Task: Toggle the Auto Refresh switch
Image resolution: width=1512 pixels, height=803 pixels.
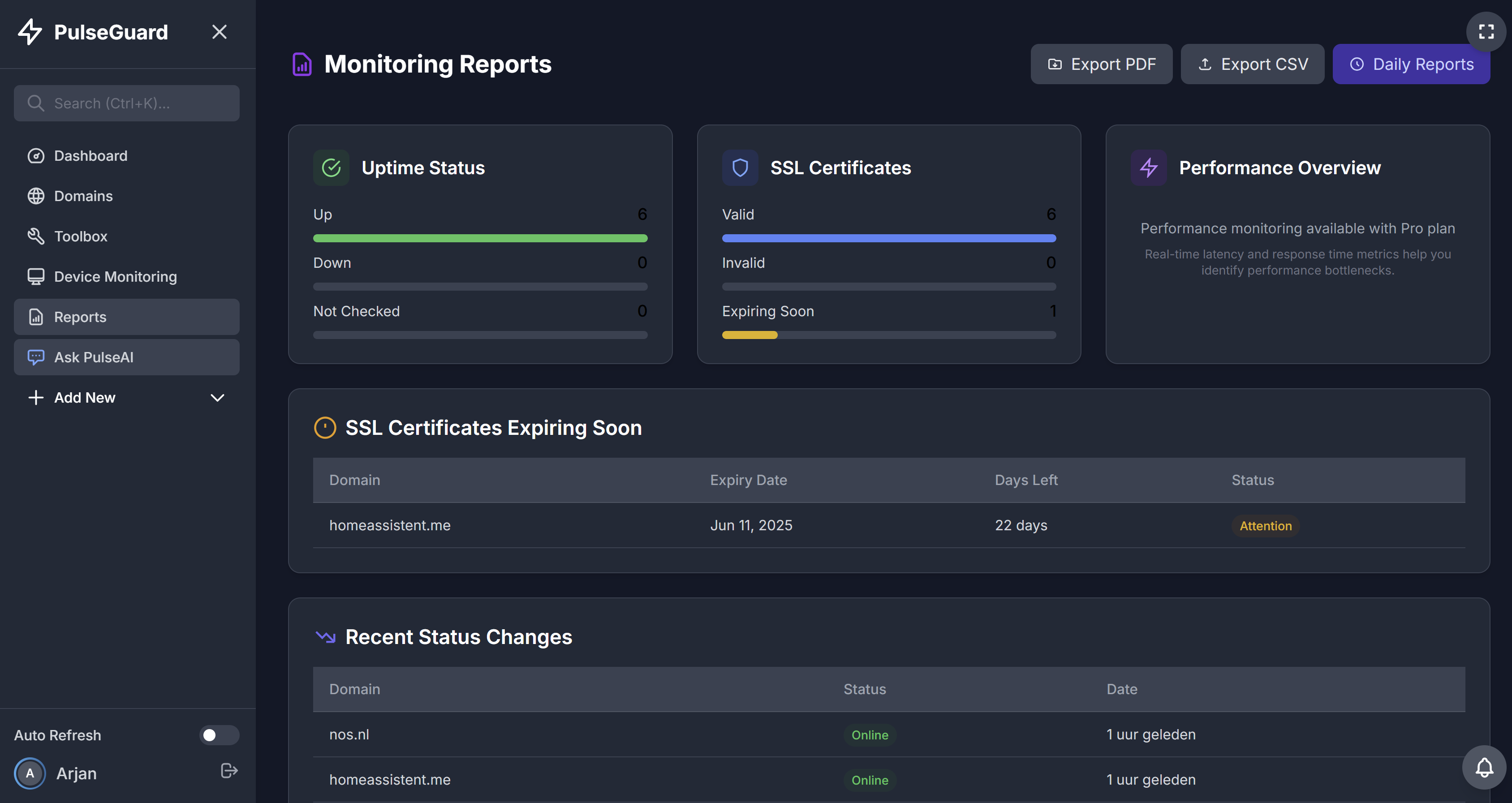Action: point(219,735)
